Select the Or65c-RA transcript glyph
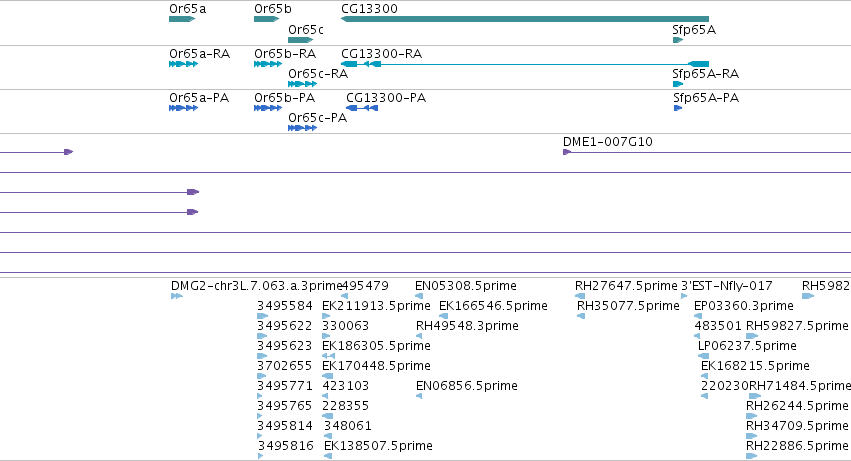The image size is (851, 461). 302,84
